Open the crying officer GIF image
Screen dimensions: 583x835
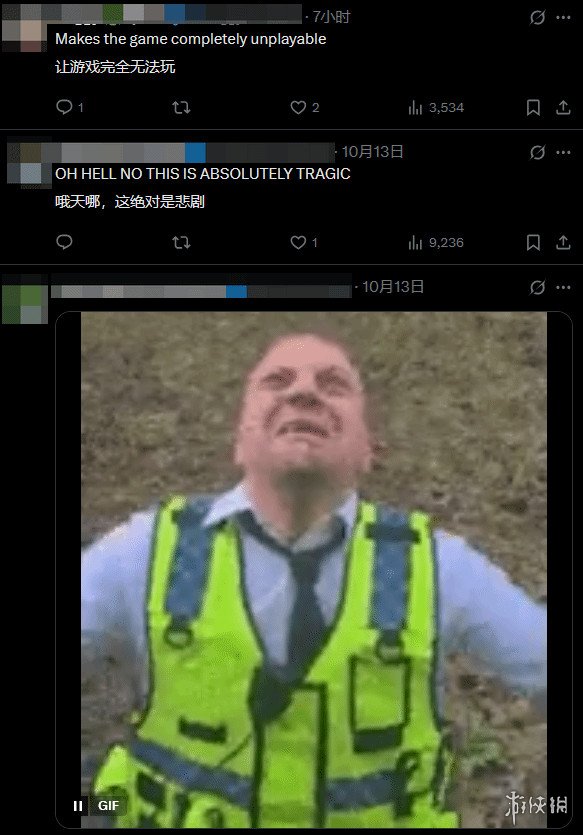tap(314, 570)
